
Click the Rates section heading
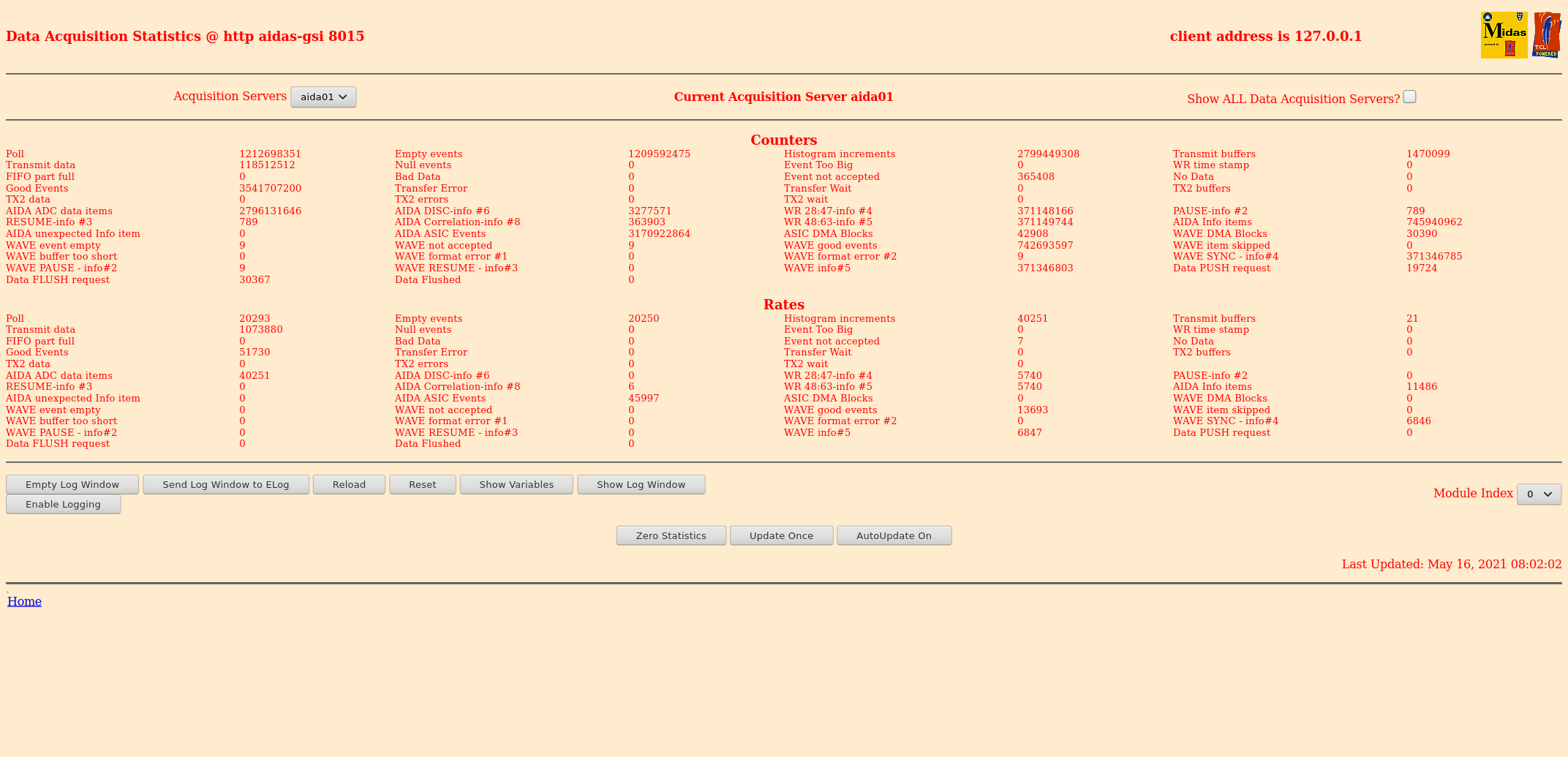[783, 304]
